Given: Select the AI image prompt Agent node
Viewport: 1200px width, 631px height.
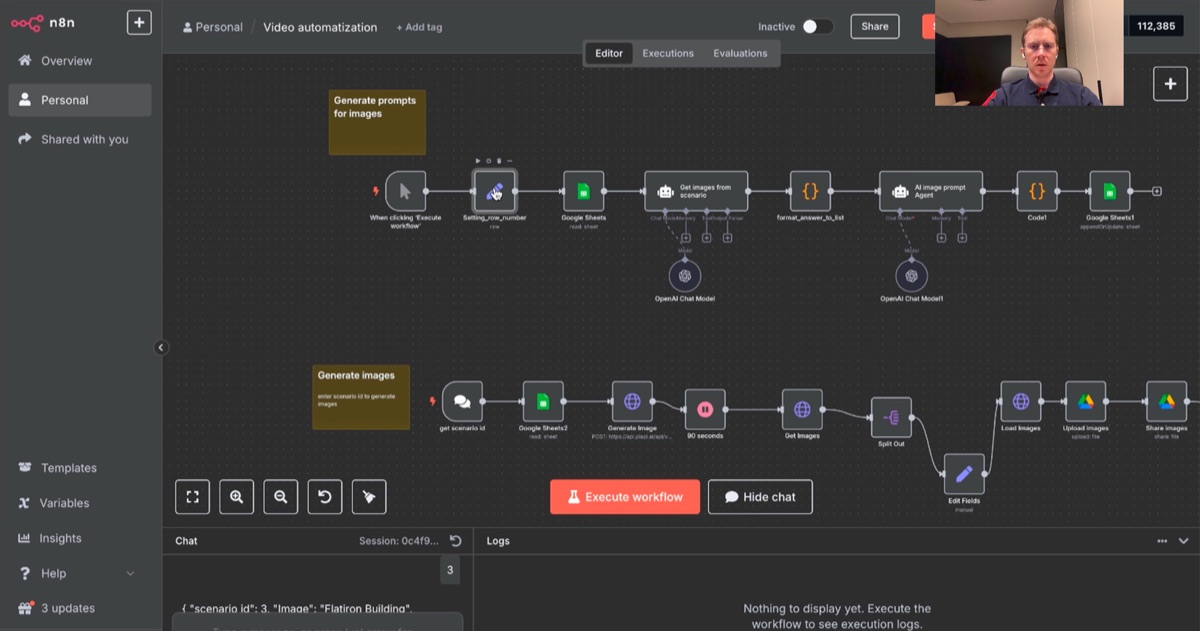Looking at the screenshot, I should coord(931,191).
